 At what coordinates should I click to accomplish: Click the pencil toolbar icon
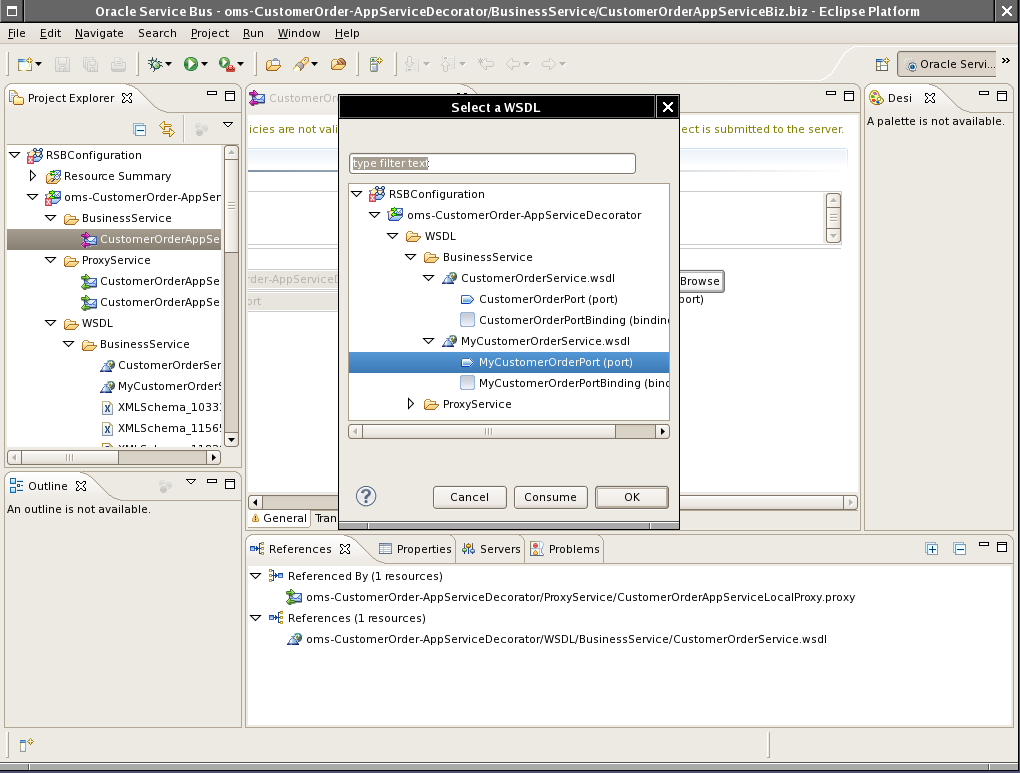[x=301, y=64]
